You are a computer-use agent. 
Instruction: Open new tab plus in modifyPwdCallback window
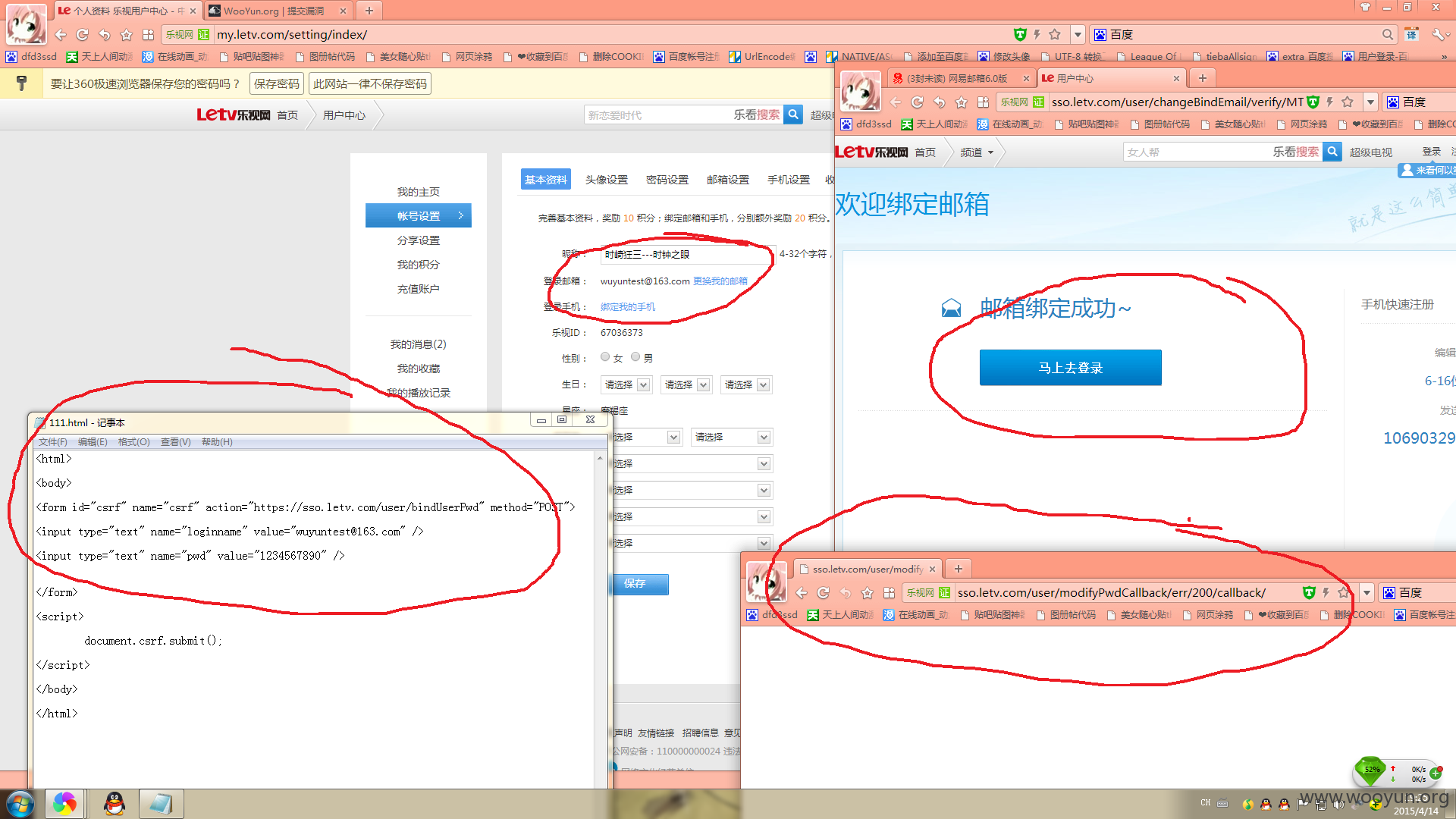pos(959,569)
